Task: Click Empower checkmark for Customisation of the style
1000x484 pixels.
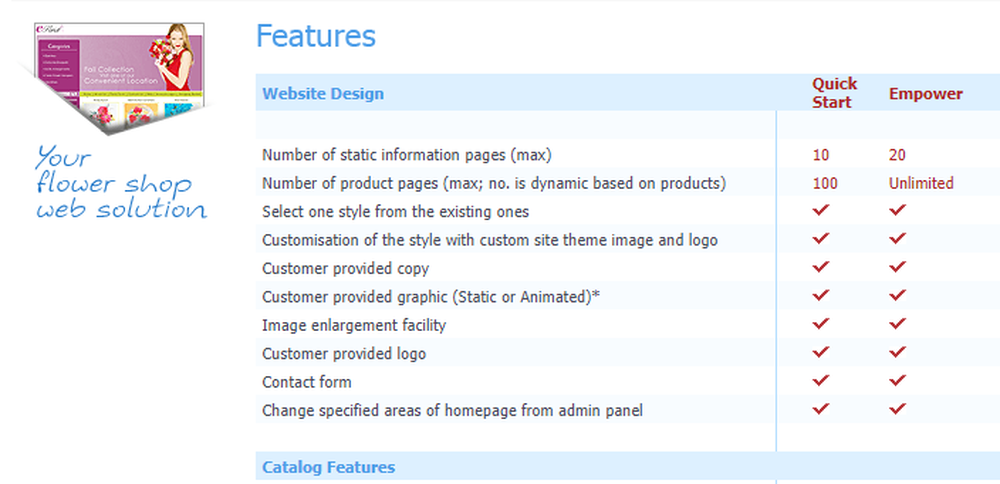Action: click(x=897, y=238)
